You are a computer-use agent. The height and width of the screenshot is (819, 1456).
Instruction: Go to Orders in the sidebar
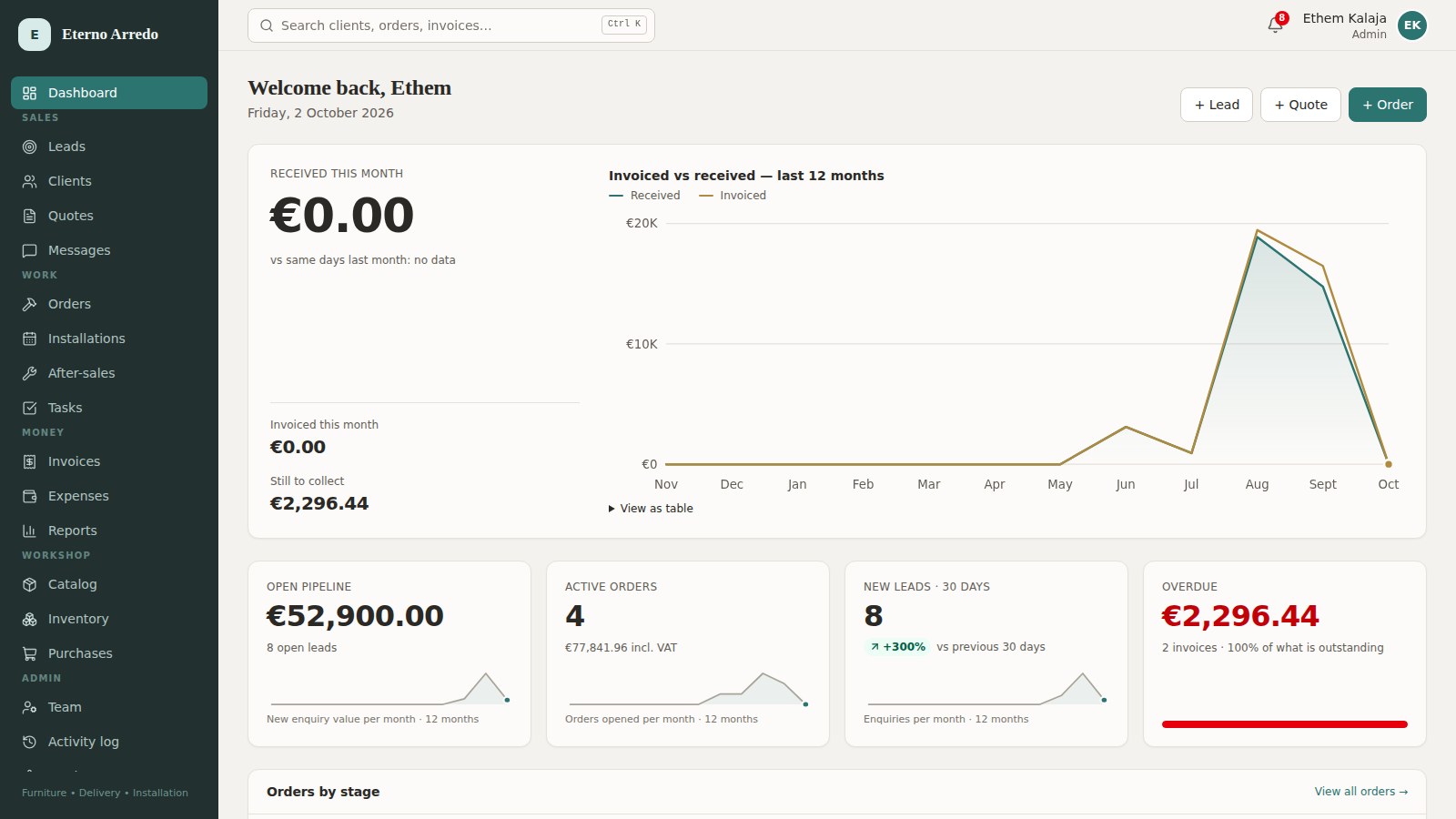[109, 304]
